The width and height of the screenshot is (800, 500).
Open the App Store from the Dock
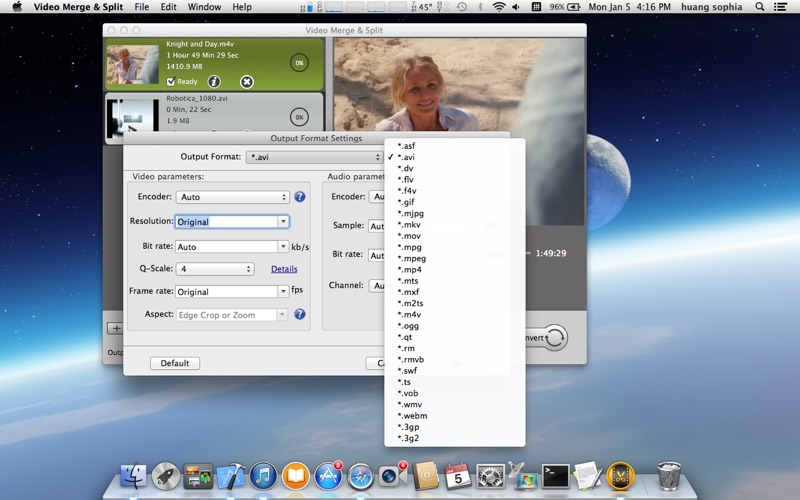click(x=328, y=476)
